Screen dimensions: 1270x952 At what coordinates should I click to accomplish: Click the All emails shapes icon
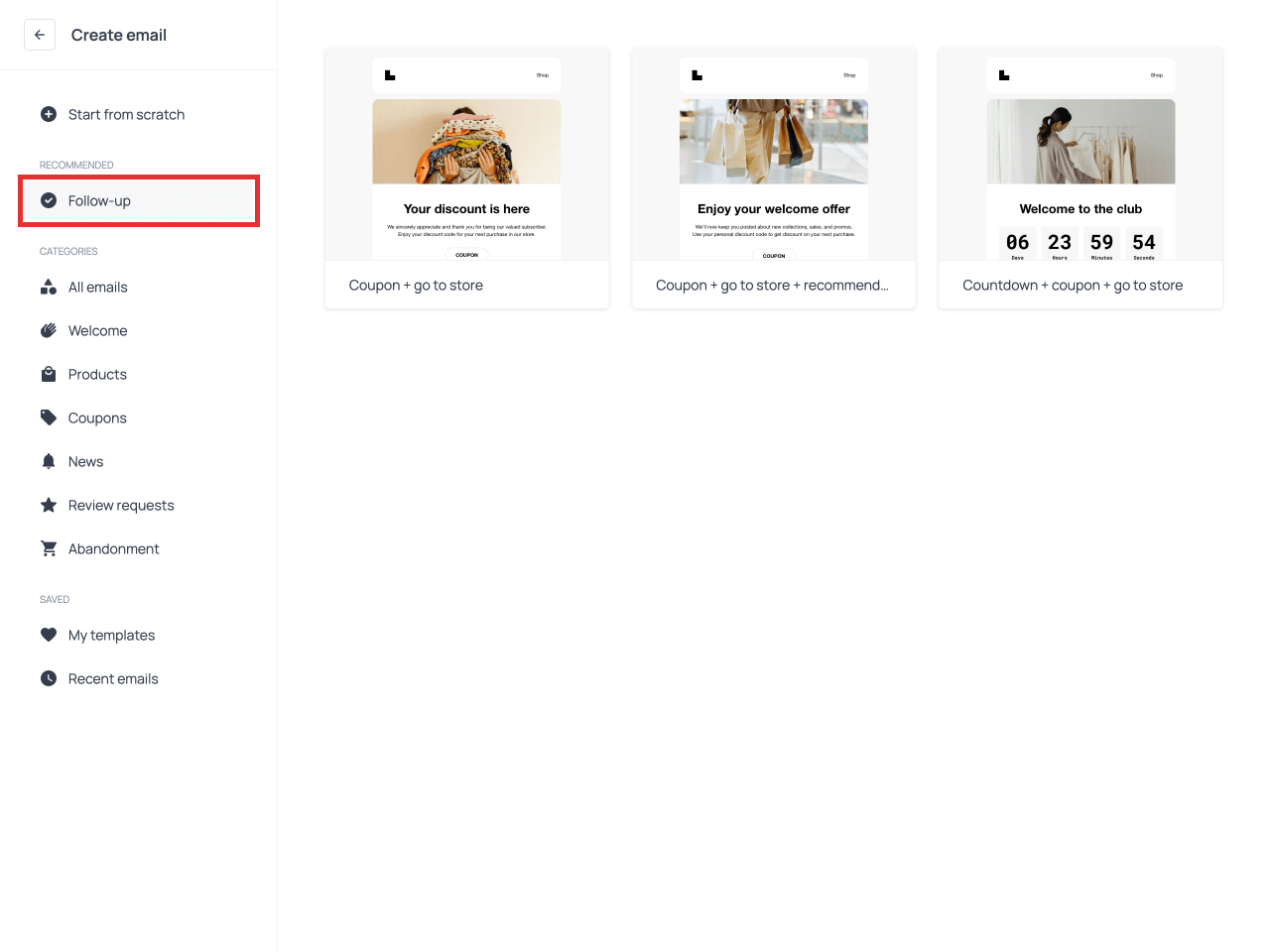pos(49,288)
